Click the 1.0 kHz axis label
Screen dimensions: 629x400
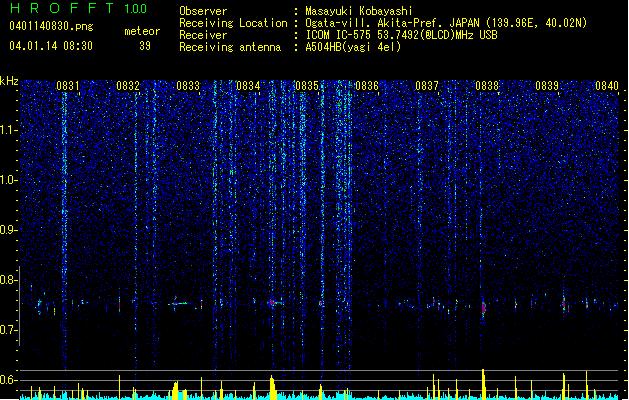pos(8,180)
